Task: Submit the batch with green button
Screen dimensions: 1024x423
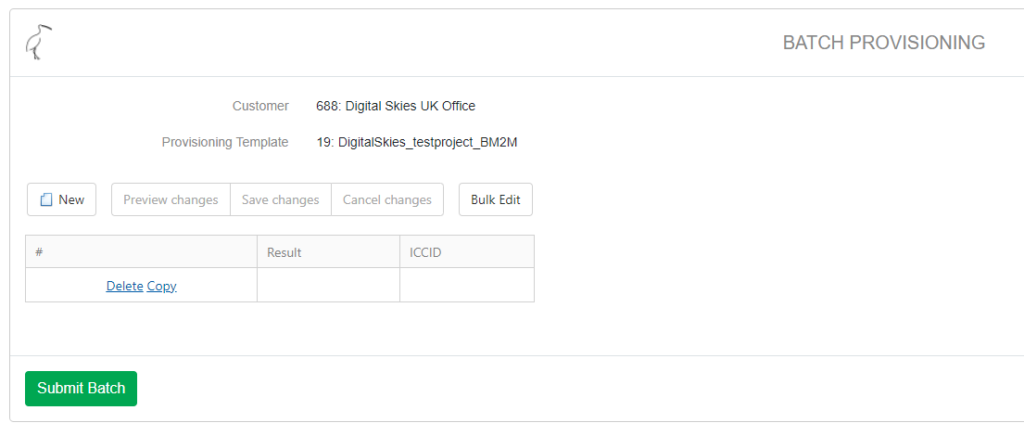Action: 81,388
